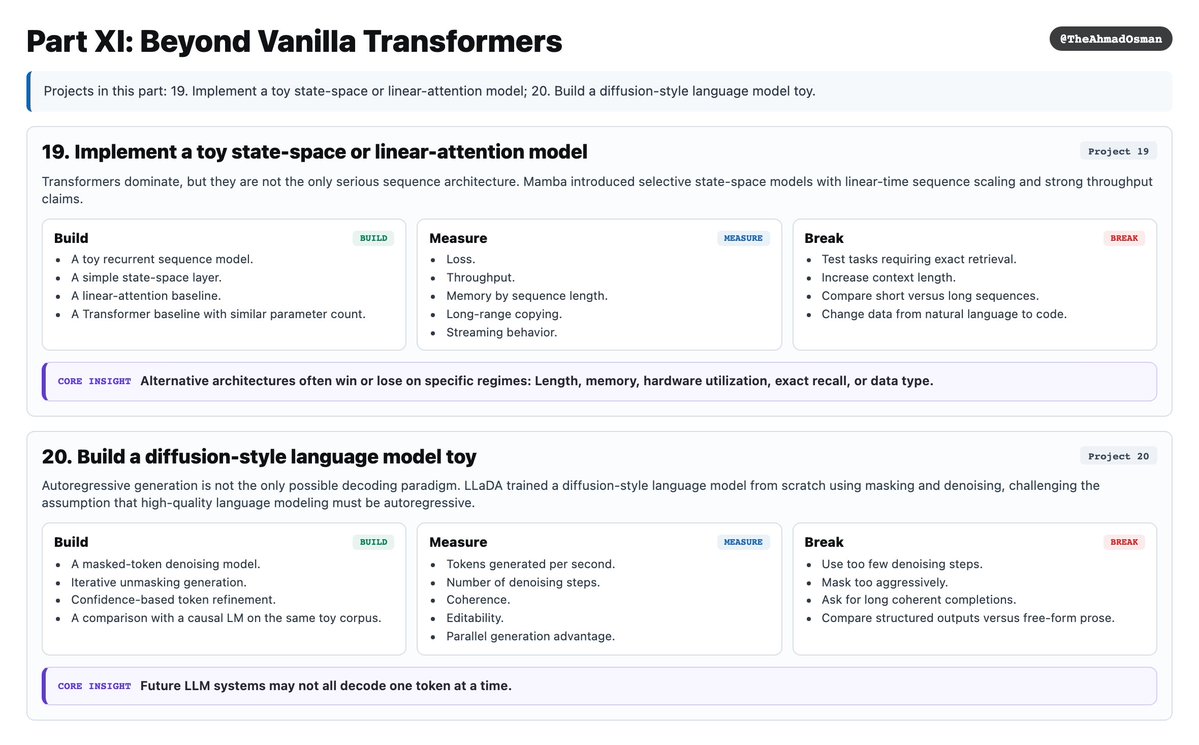Click the bullet A simple state-space layer

[146, 278]
